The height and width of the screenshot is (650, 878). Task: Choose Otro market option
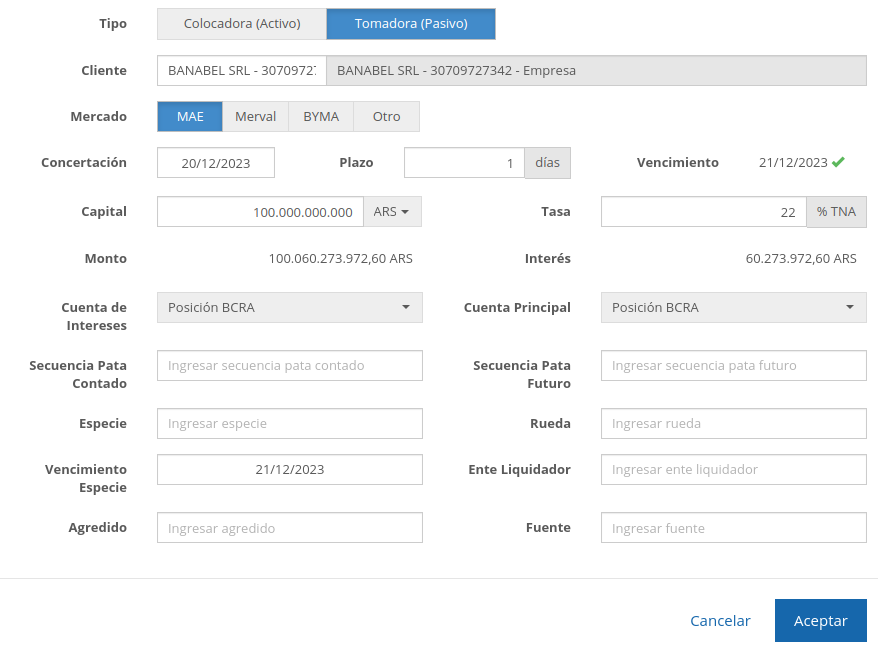click(386, 117)
